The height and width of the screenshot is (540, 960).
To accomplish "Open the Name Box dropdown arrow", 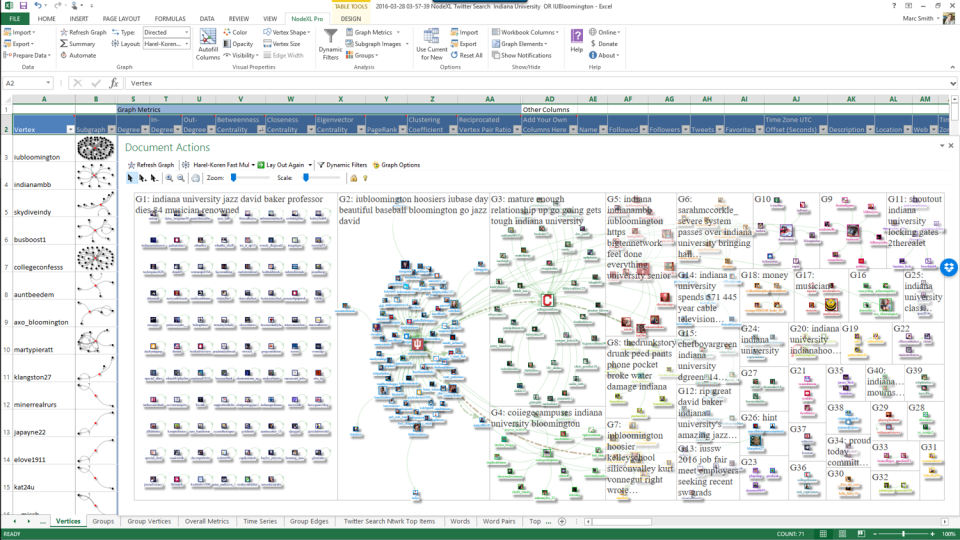I will [48, 83].
